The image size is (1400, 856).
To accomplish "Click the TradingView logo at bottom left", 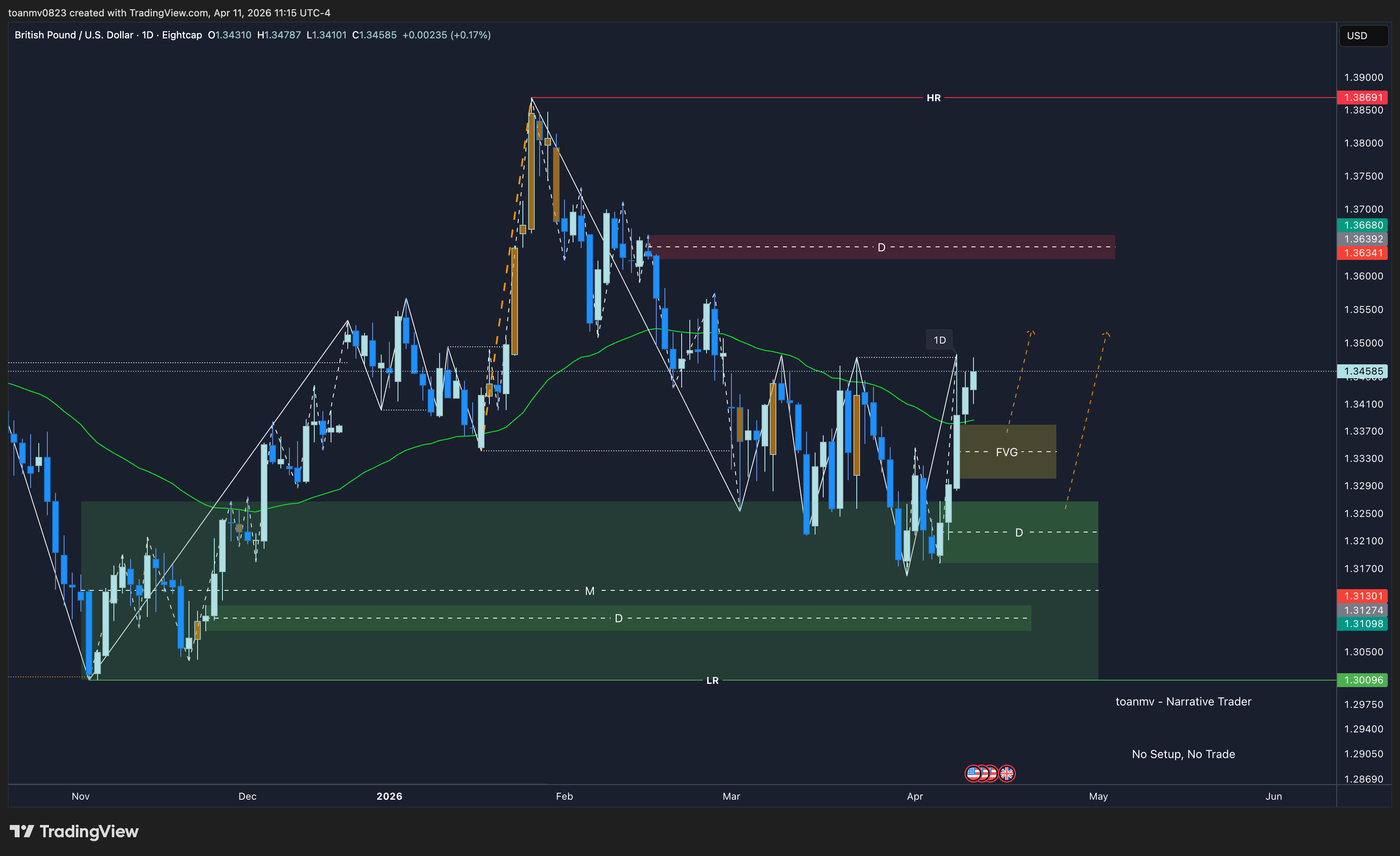I will (74, 831).
